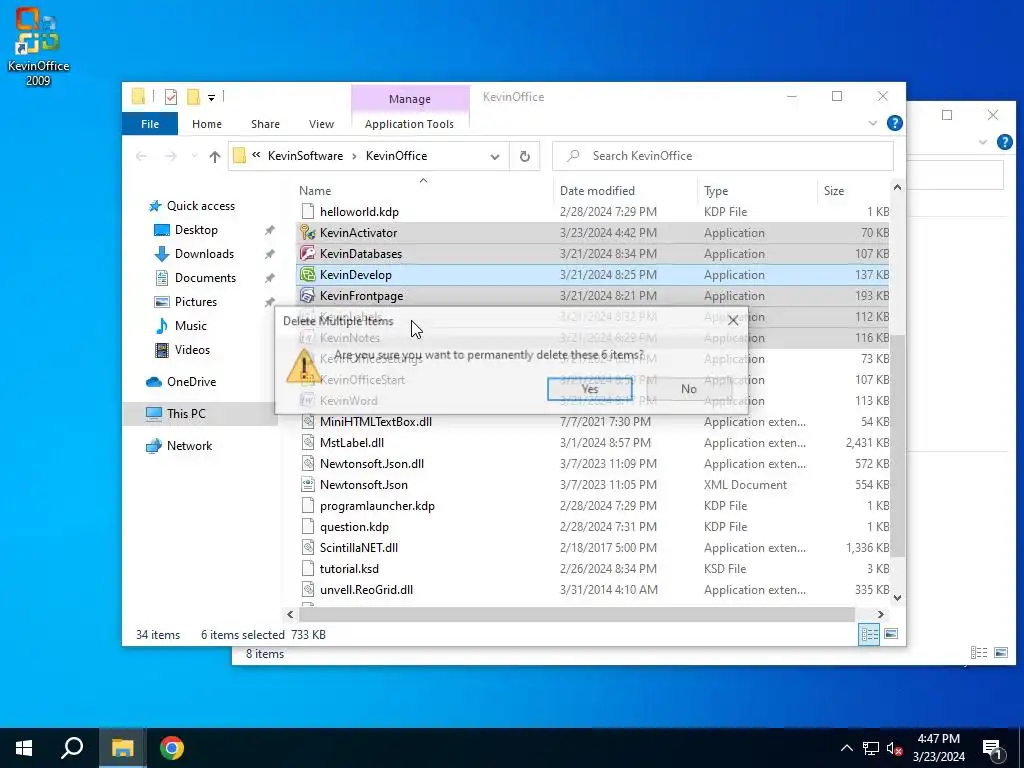Viewport: 1024px width, 768px height.
Task: Open the View ribbon tab
Action: coord(321,123)
